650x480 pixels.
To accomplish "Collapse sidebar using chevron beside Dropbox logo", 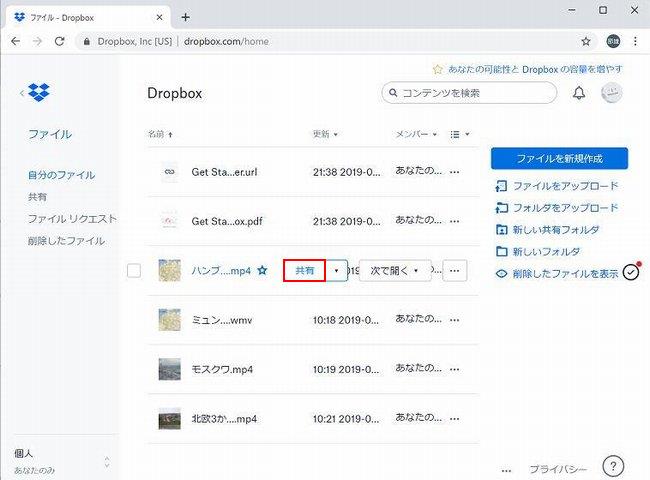I will coord(22,93).
